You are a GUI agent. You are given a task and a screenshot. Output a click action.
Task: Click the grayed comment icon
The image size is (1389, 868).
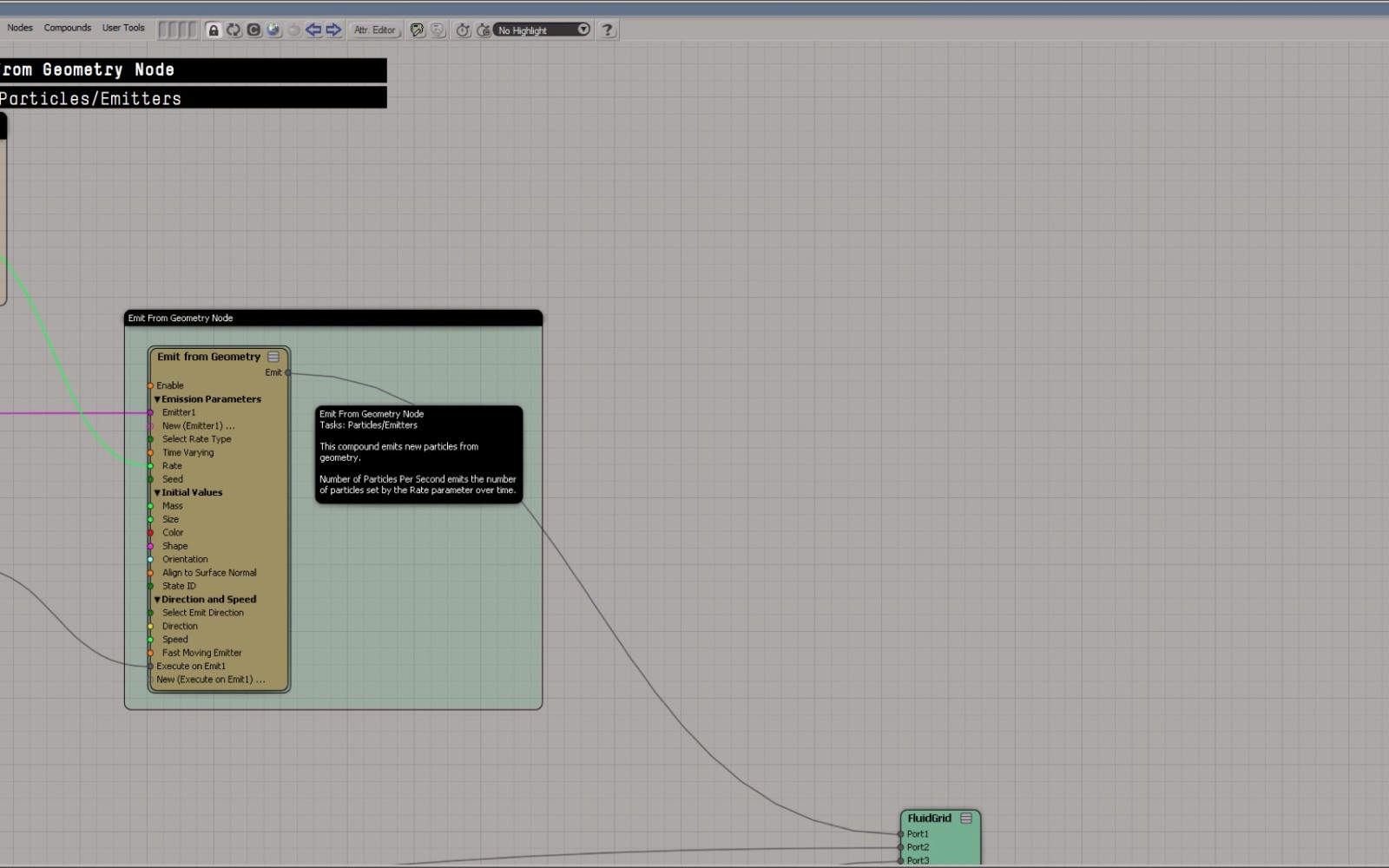(x=438, y=30)
